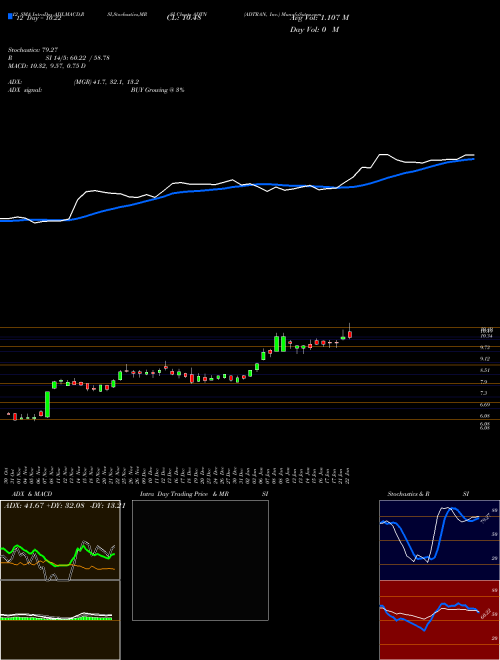Click the 'MACD: 10.32, 9.57, 0.75 D' line
The image size is (500, 660).
coord(47,66)
